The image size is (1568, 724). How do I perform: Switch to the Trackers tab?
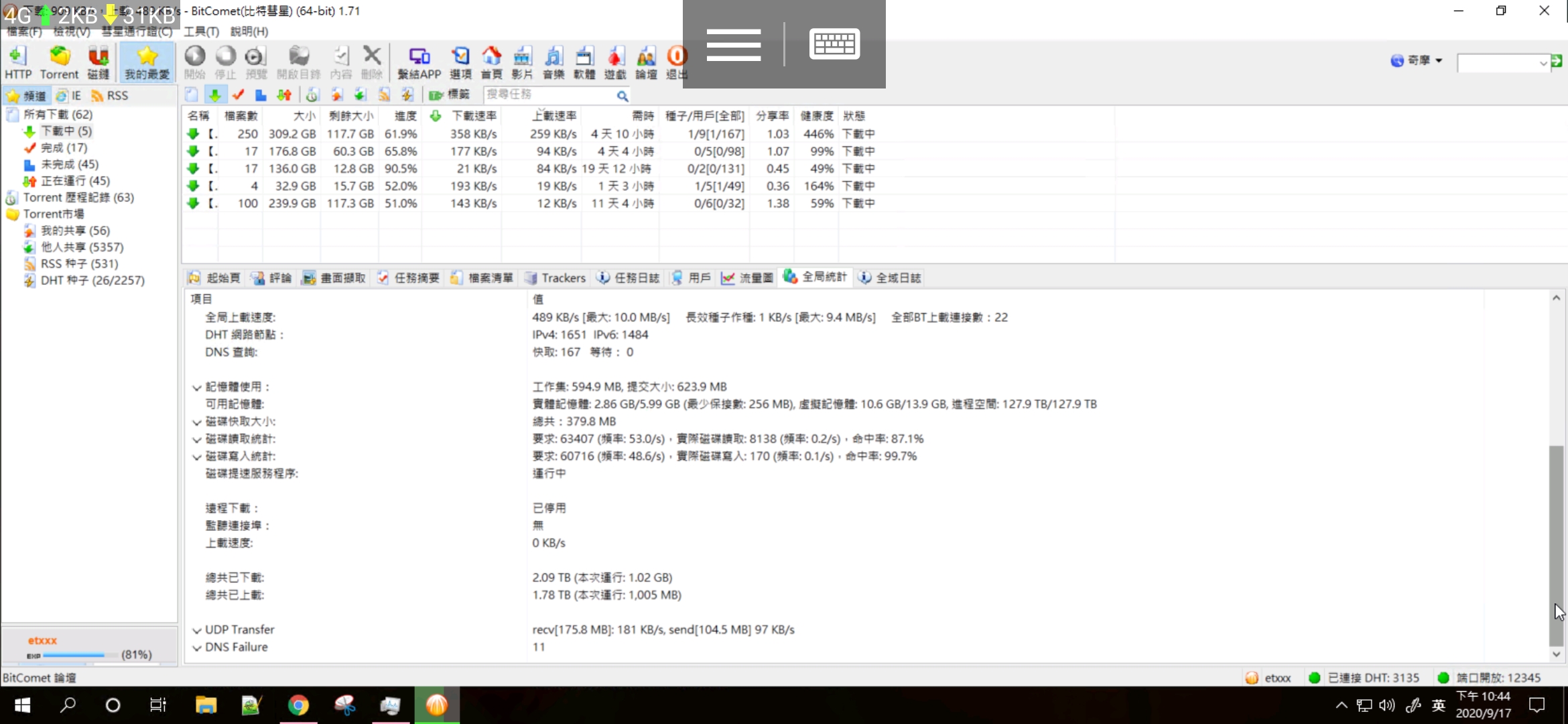click(556, 278)
